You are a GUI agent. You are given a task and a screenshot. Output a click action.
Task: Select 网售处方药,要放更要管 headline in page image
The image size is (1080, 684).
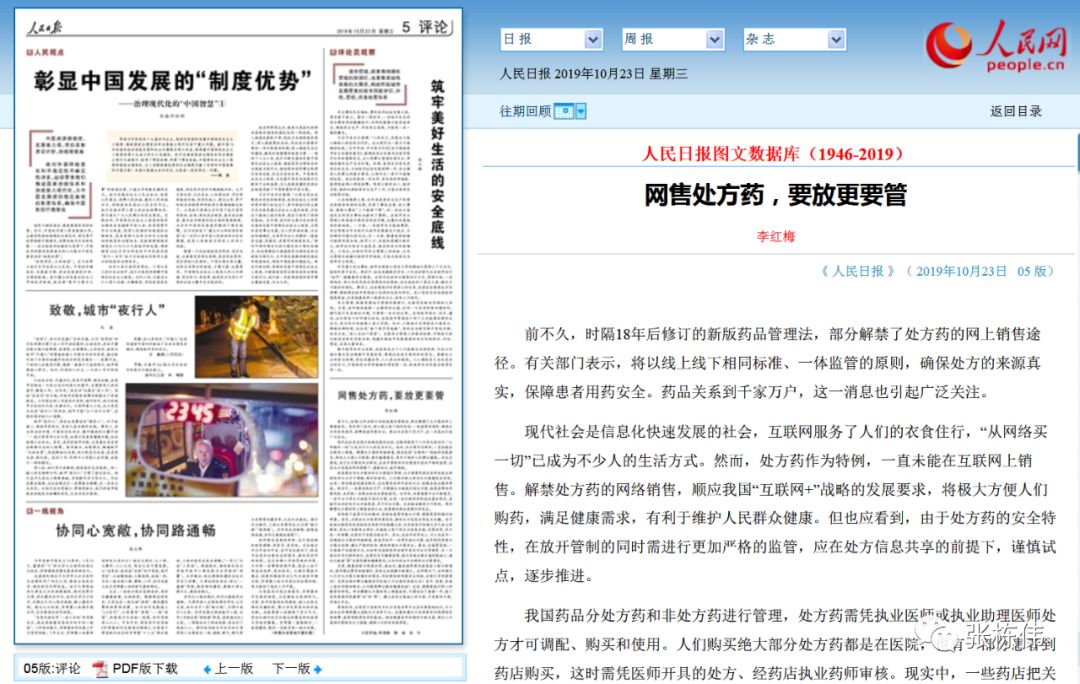coord(391,395)
